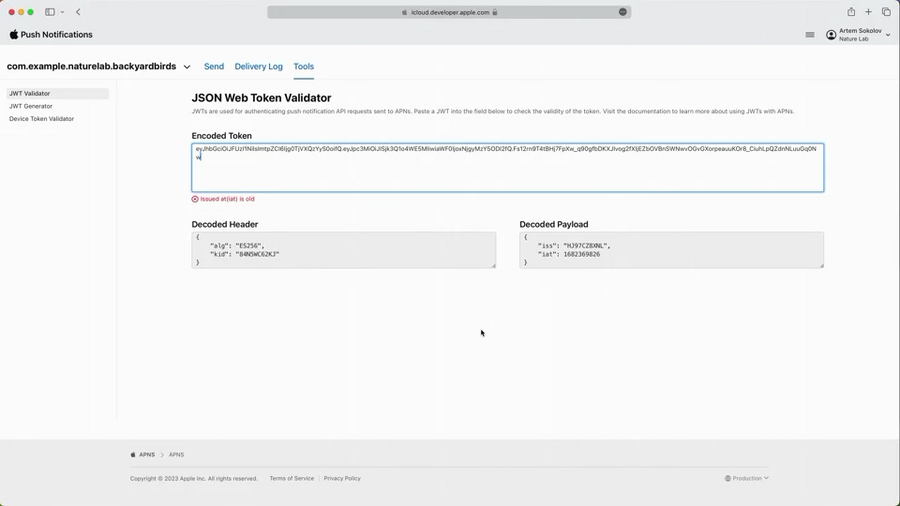The width and height of the screenshot is (900, 506).
Task: Click the chevron separator between the APNS breadcrumbs
Action: 162,455
